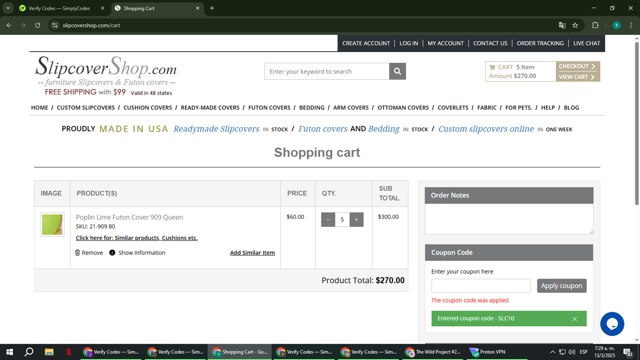
Task: Open the tab search dropdown
Action: coord(8,8)
